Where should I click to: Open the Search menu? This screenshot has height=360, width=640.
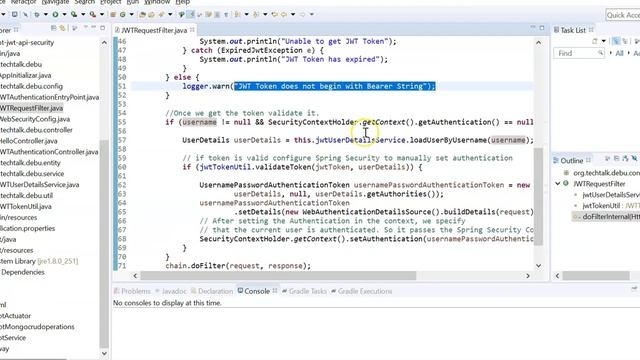pos(84,2)
